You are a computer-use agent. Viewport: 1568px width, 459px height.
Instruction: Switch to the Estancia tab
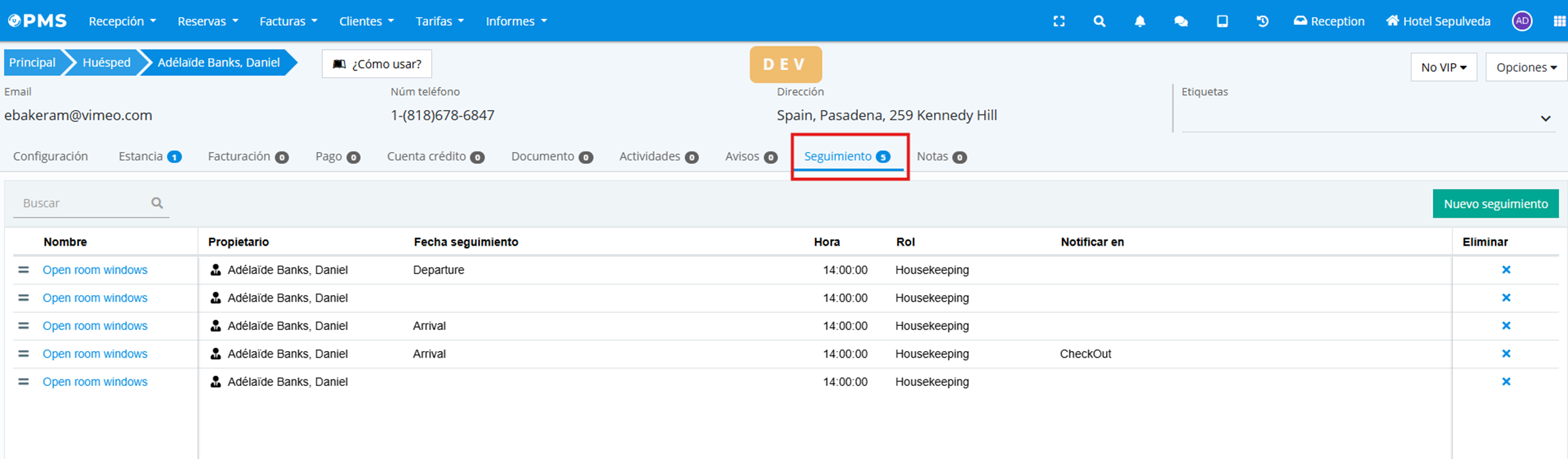point(149,156)
